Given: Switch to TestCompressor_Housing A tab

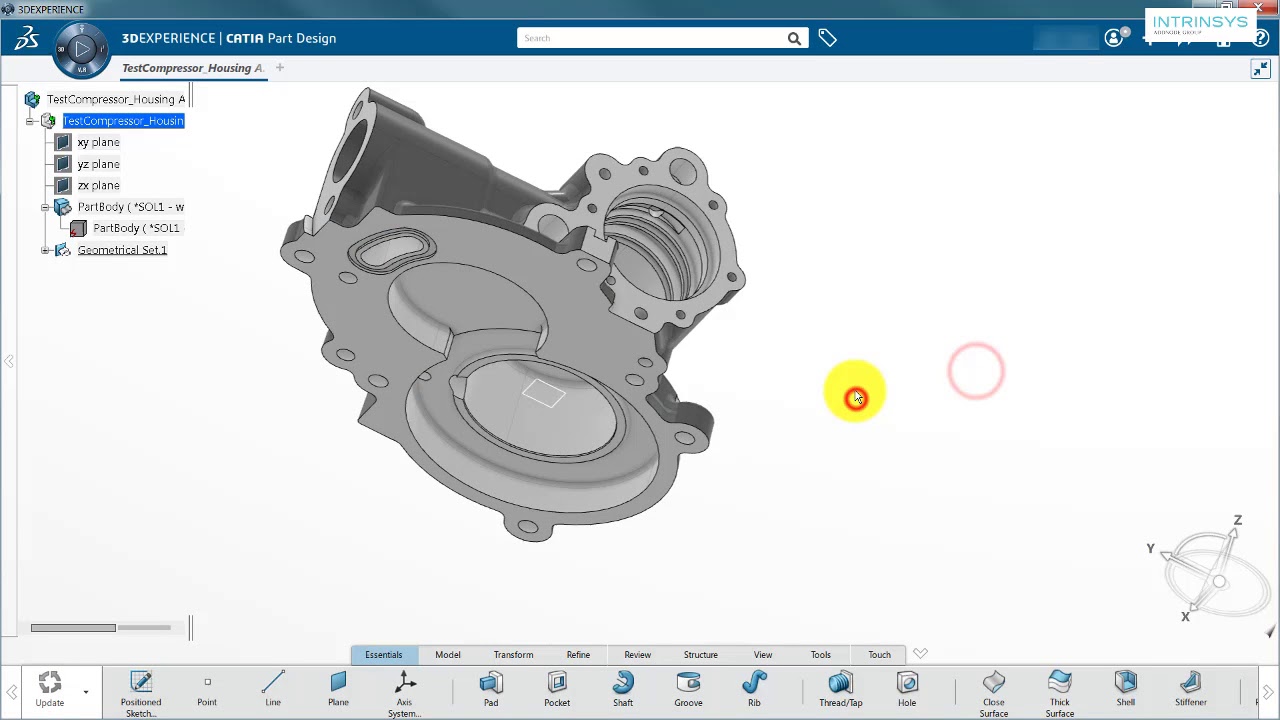Looking at the screenshot, I should pos(193,68).
